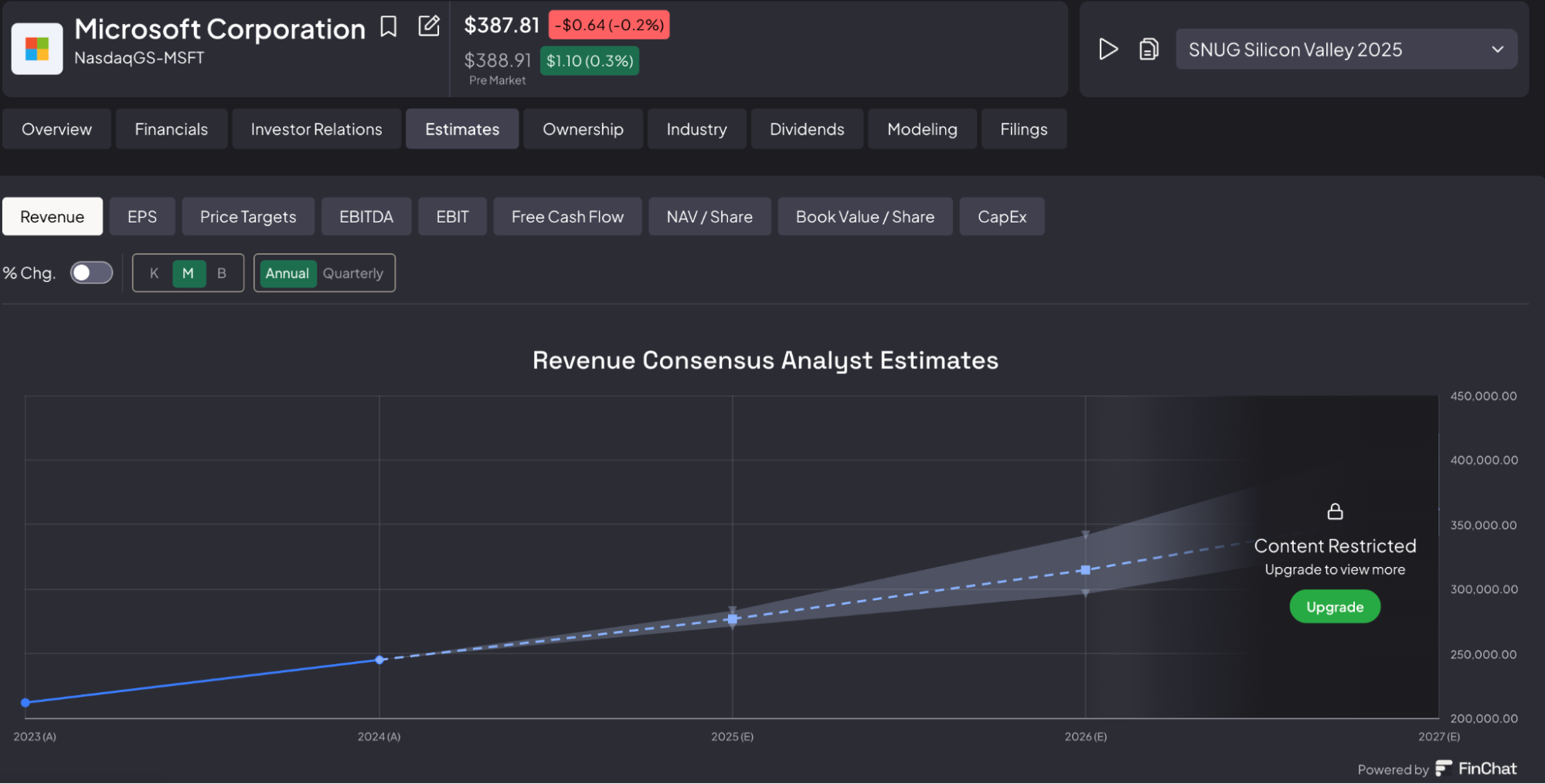Click the 2026 (E) estimate marker
Image resolution: width=1545 pixels, height=784 pixels.
click(x=1085, y=570)
